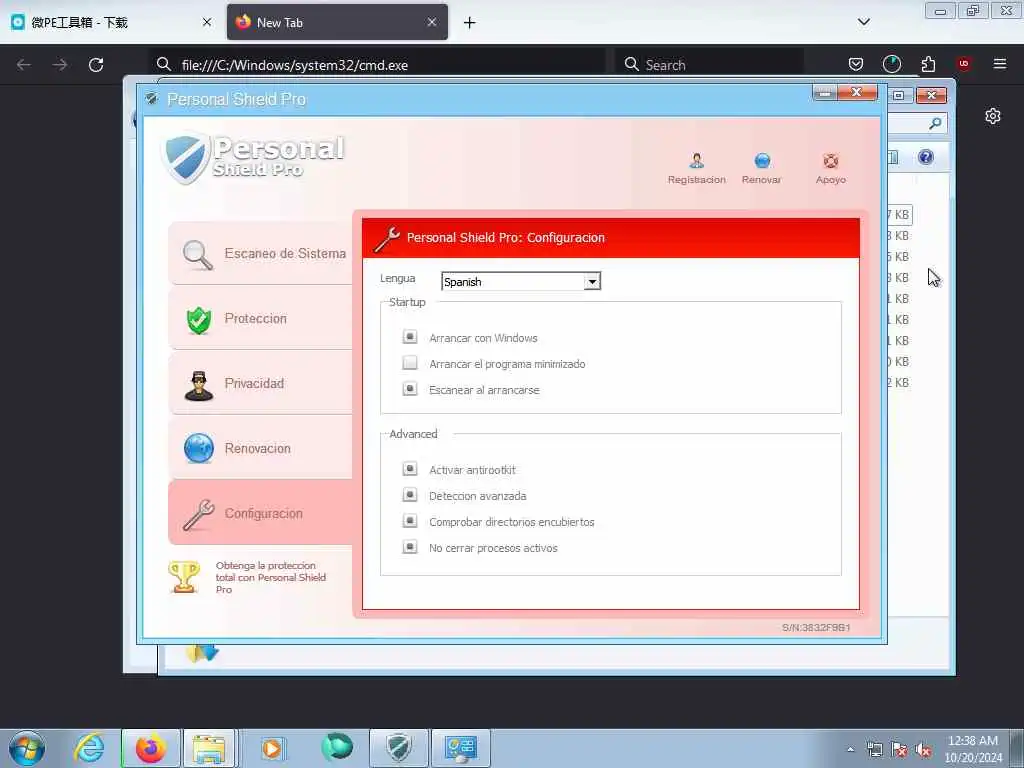1024x768 pixels.
Task: Close the Personal Shield Pro window
Action: pos(857,93)
